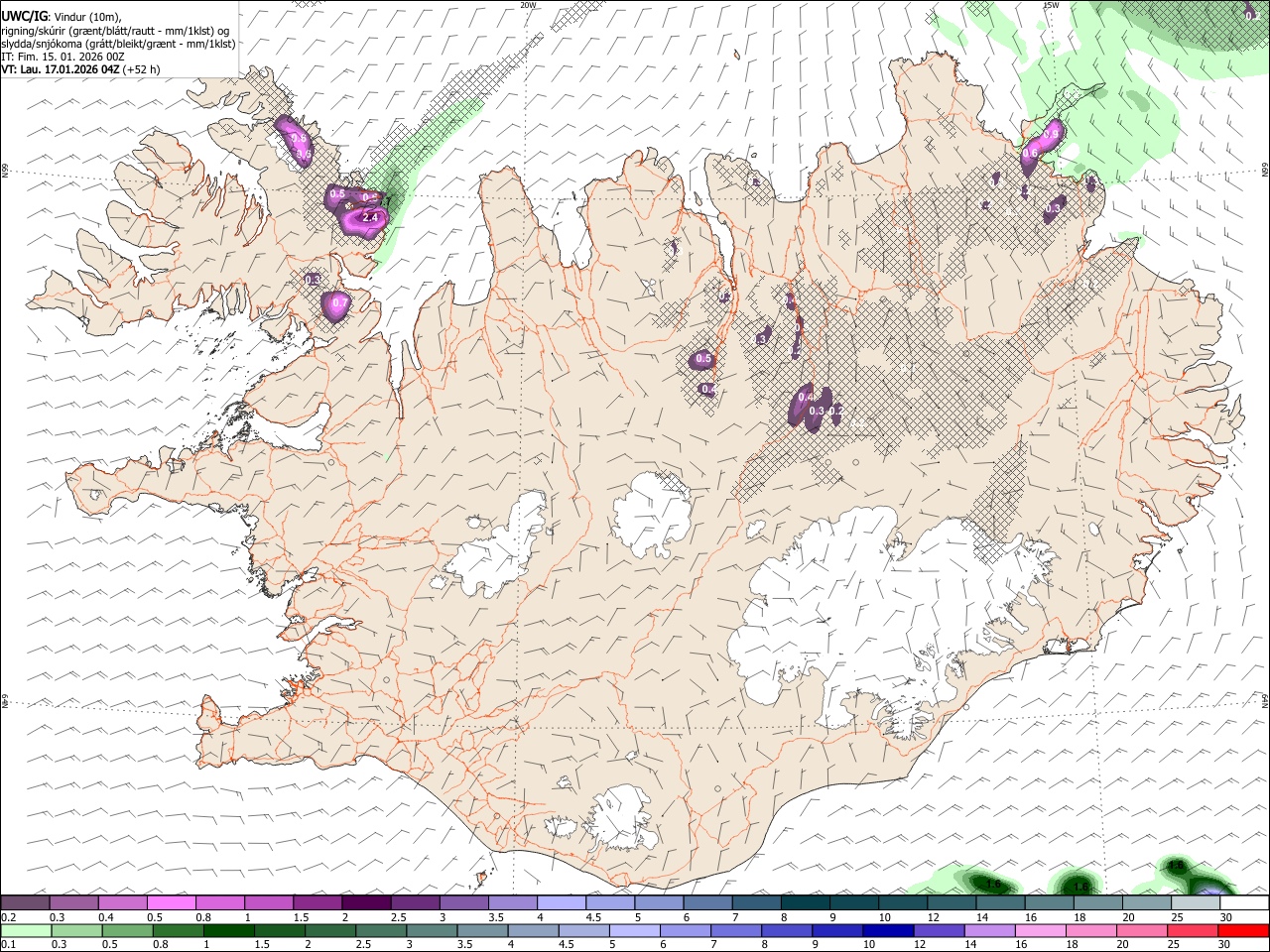Click the brightest magenta snow patch around 2.4
This screenshot has height=952, width=1270.
click(x=367, y=220)
